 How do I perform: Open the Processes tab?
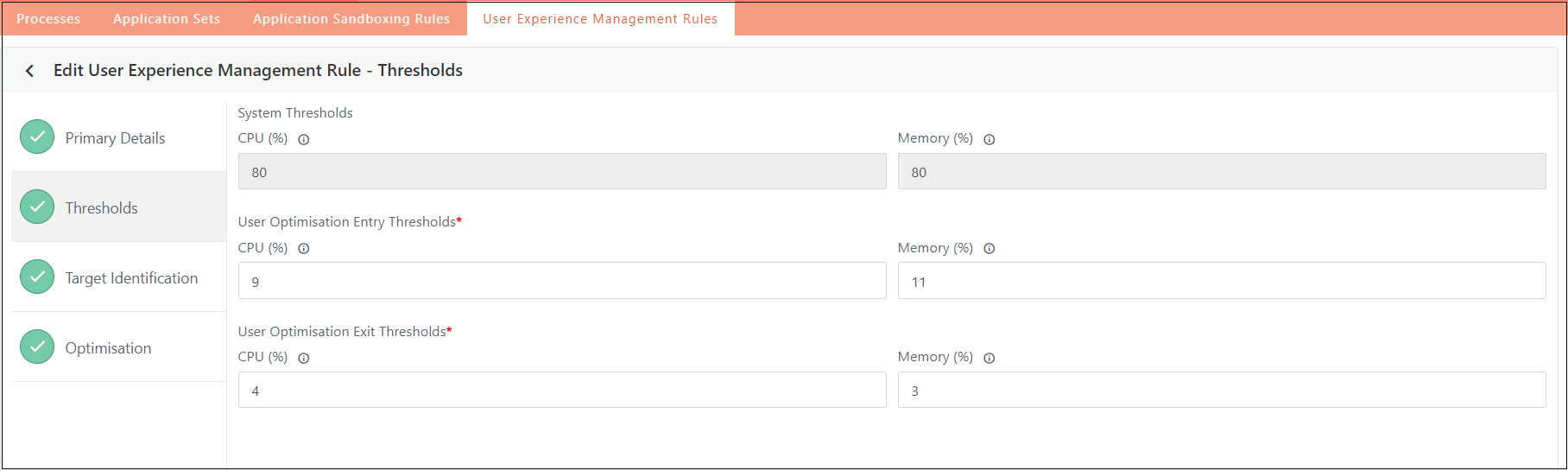click(48, 19)
